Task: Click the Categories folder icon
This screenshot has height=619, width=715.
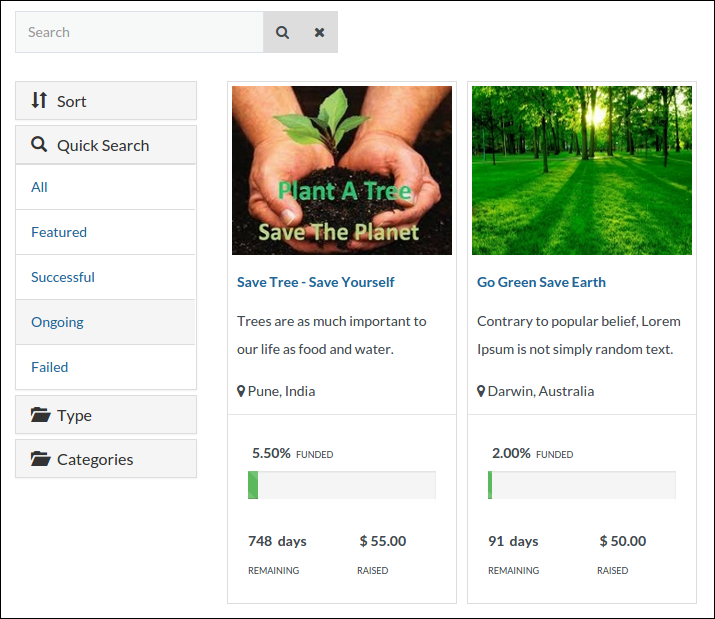Action: [x=40, y=459]
